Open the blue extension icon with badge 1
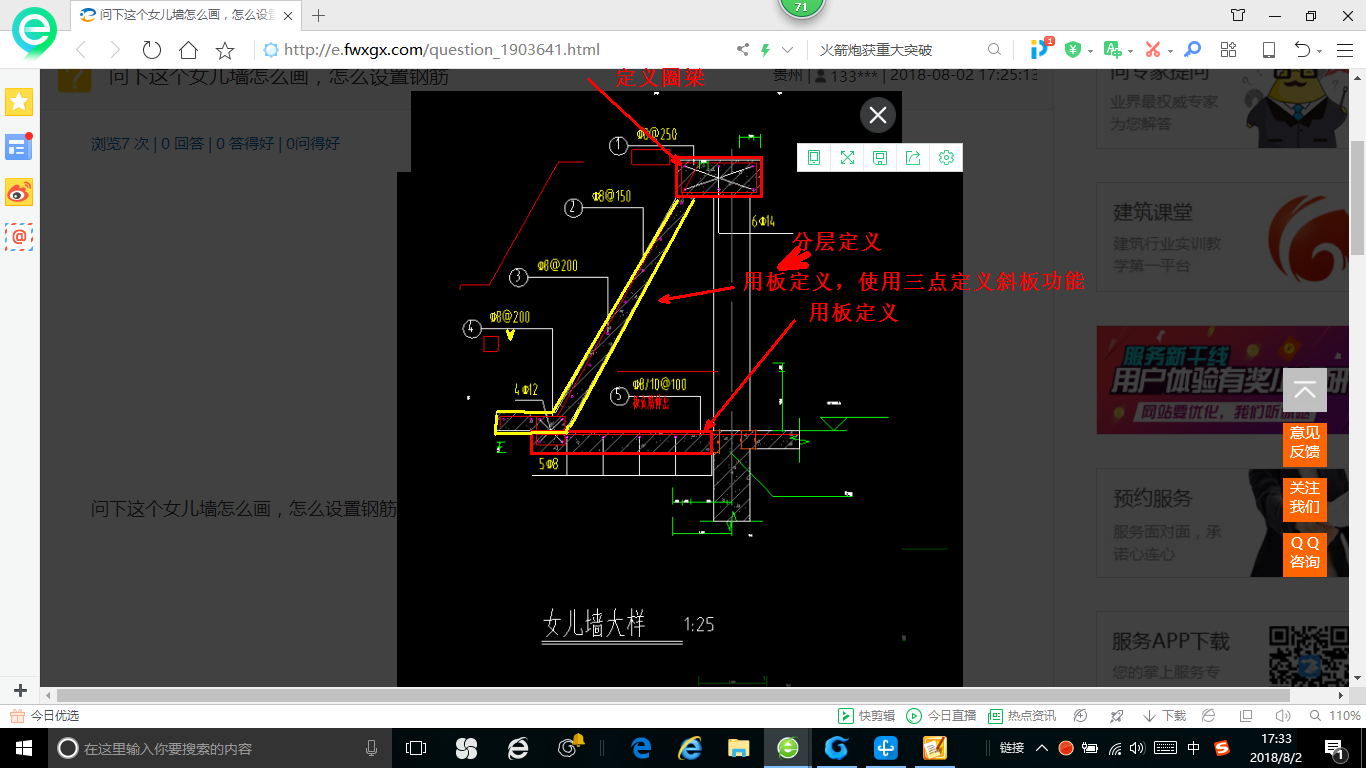 pyautogui.click(x=1041, y=49)
